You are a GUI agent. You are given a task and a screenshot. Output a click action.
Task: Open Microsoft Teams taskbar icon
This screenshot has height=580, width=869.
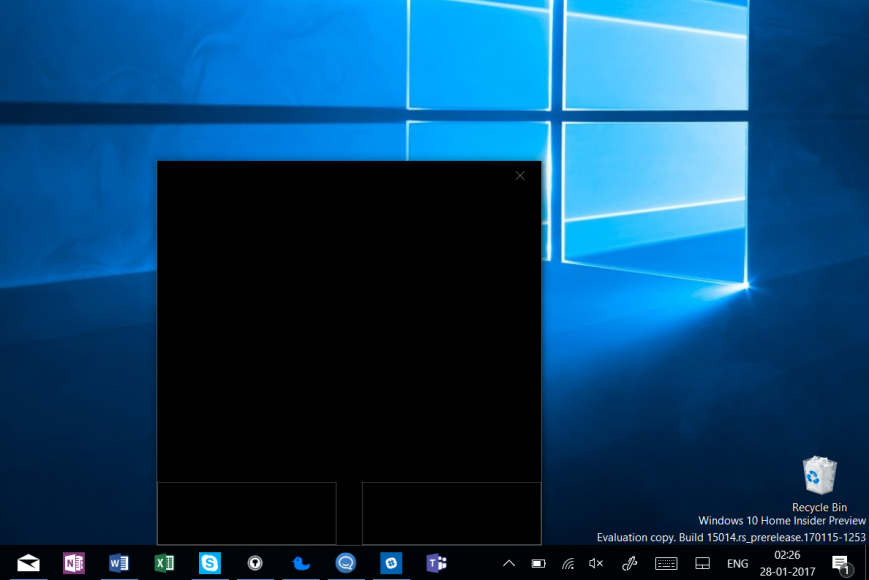pos(436,563)
